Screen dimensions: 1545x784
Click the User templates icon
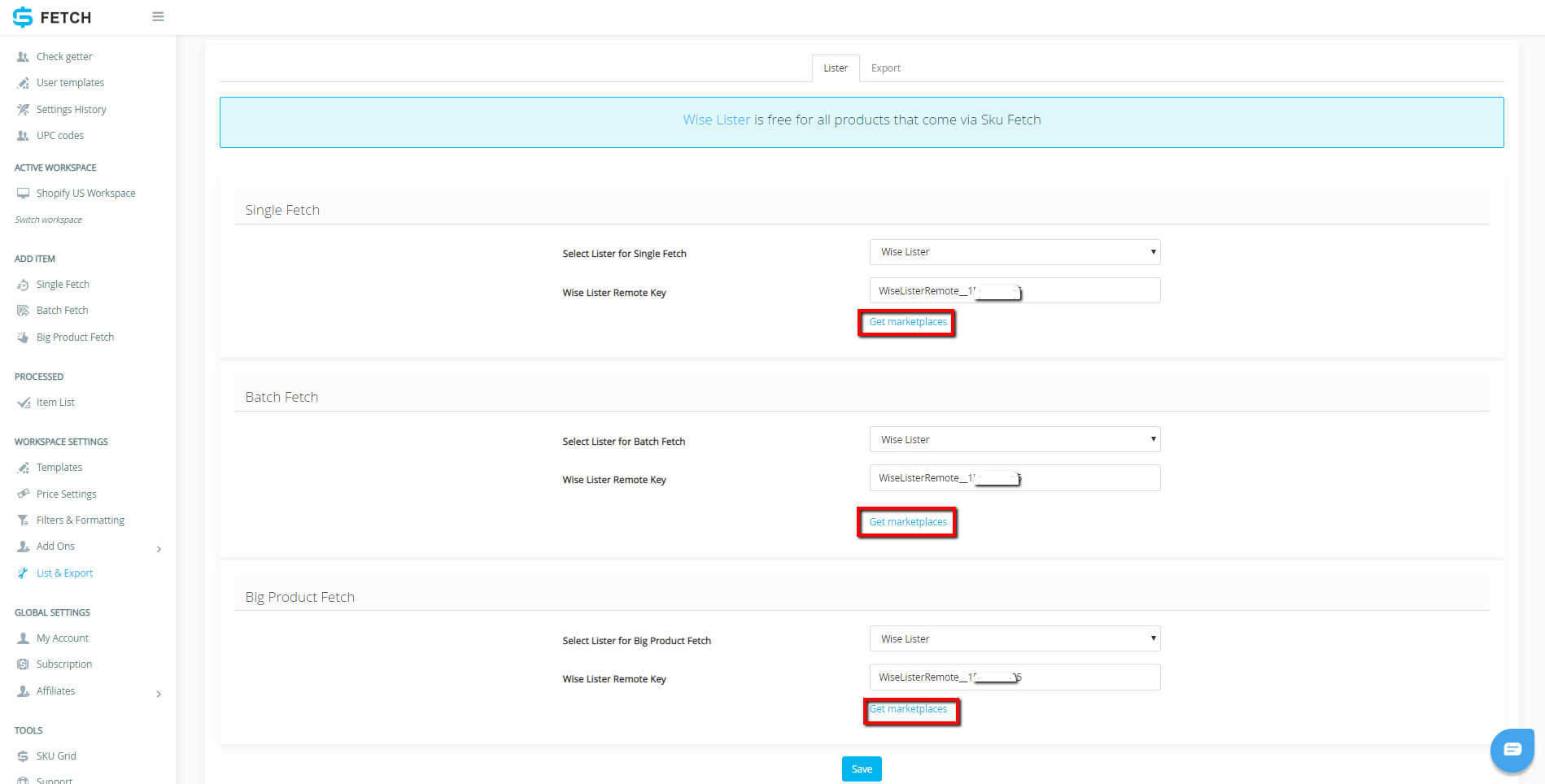click(23, 83)
